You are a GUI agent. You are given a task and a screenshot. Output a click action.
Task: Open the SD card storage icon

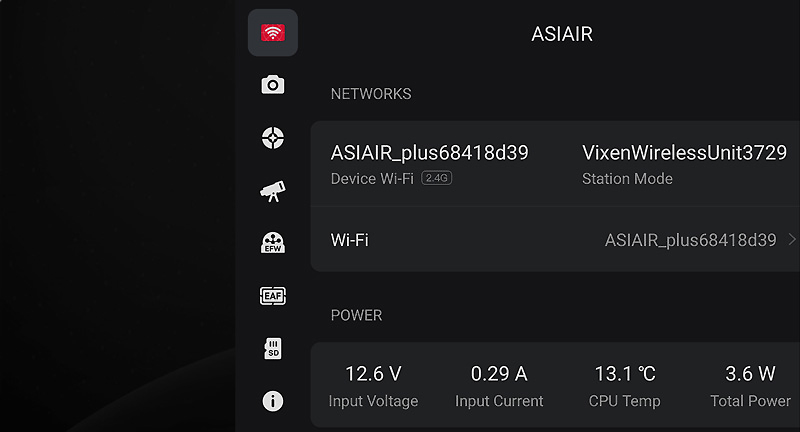(x=273, y=348)
